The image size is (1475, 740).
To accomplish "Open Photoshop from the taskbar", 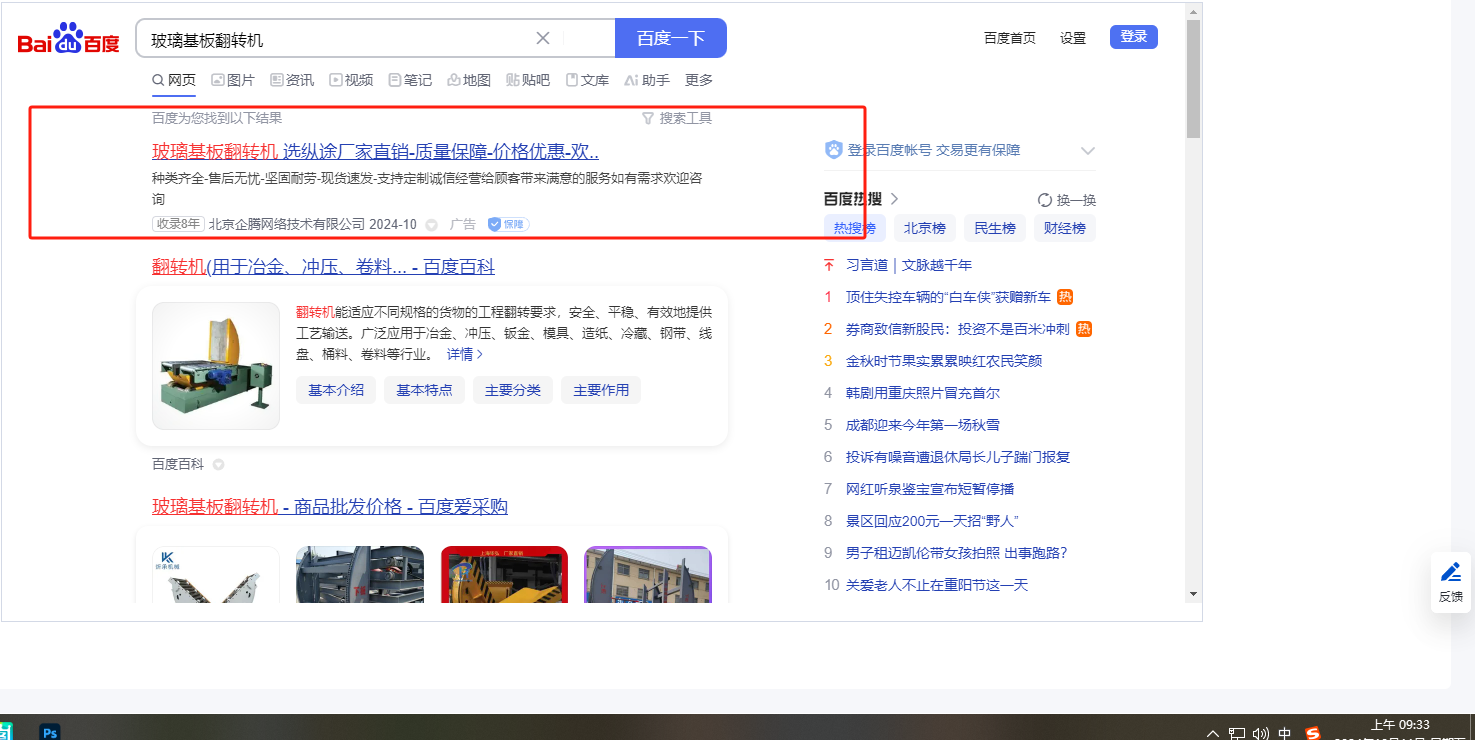I will click(50, 732).
